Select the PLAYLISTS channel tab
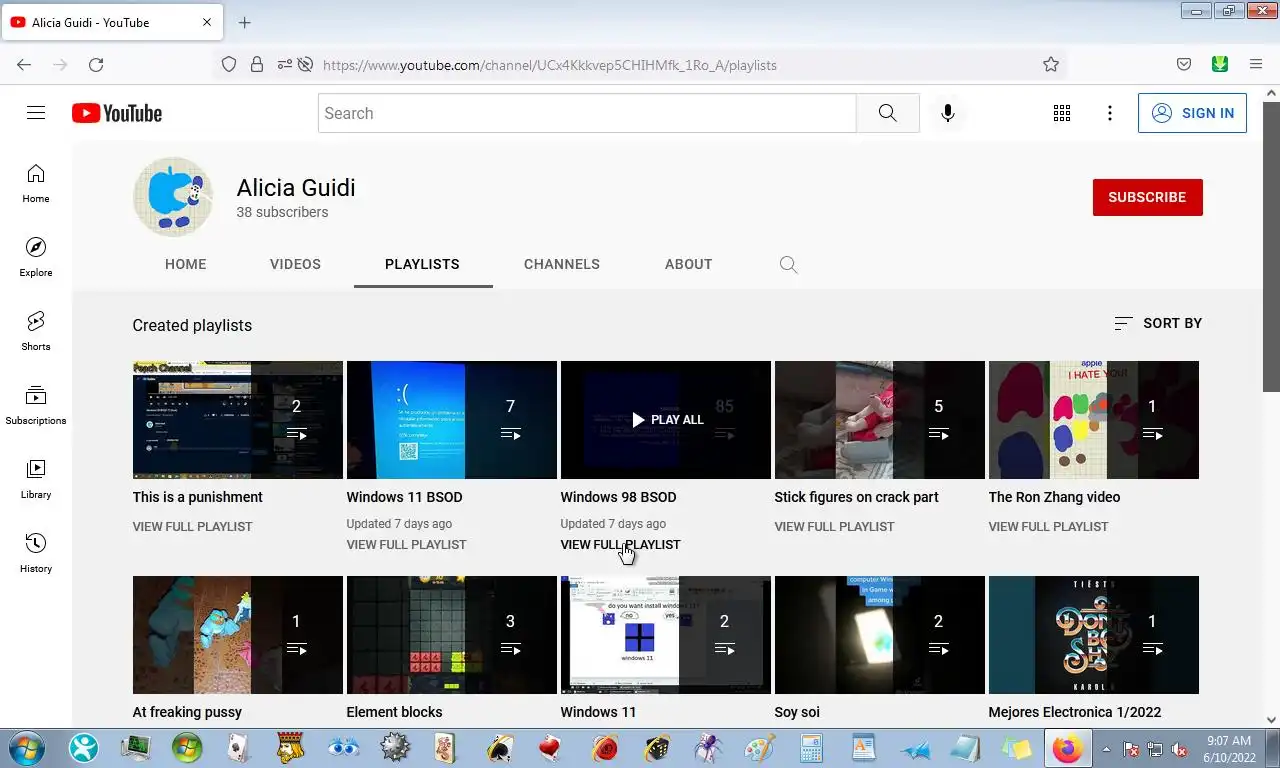Image resolution: width=1280 pixels, height=768 pixels. pos(422,264)
